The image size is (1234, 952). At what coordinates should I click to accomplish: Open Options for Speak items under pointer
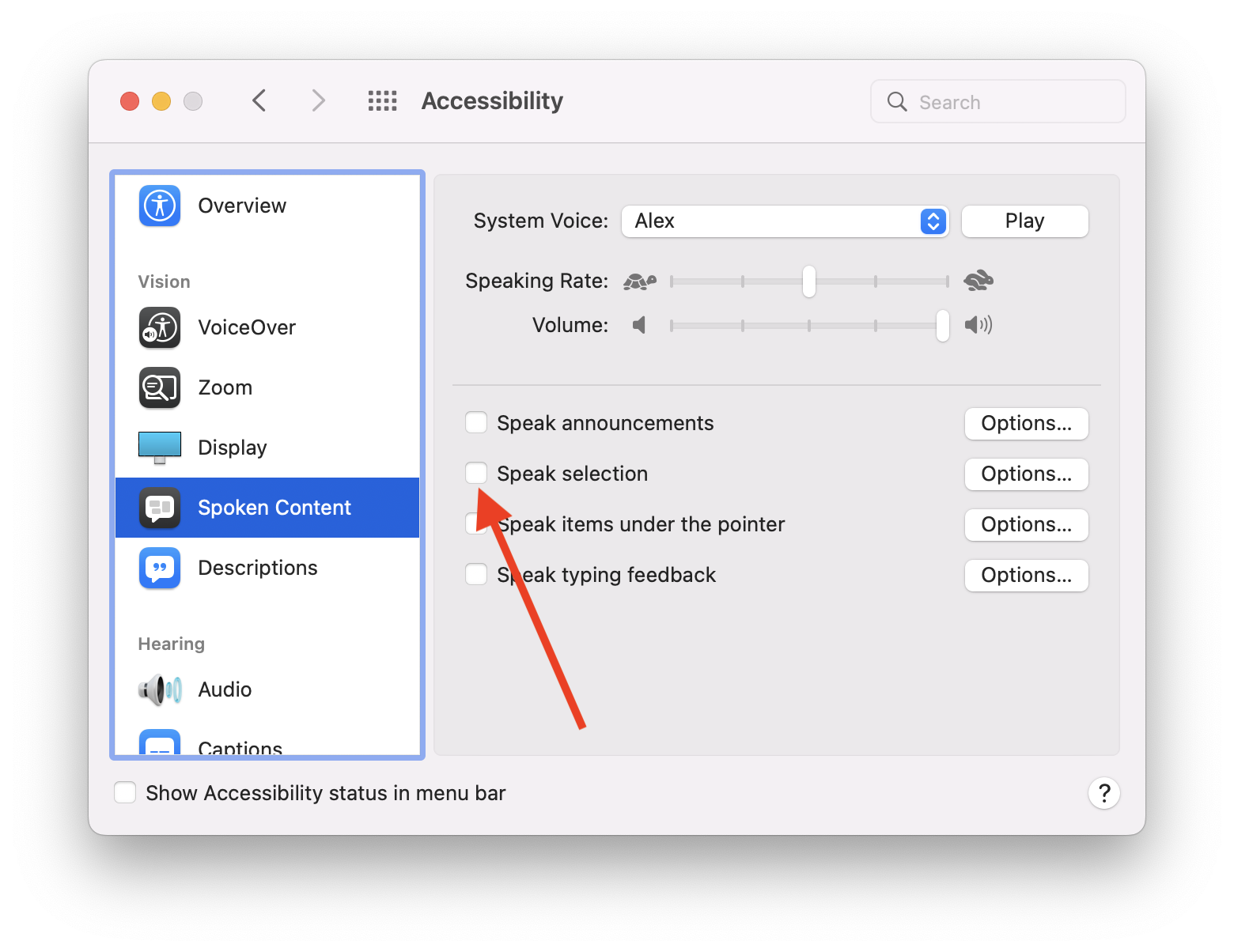pos(1027,525)
